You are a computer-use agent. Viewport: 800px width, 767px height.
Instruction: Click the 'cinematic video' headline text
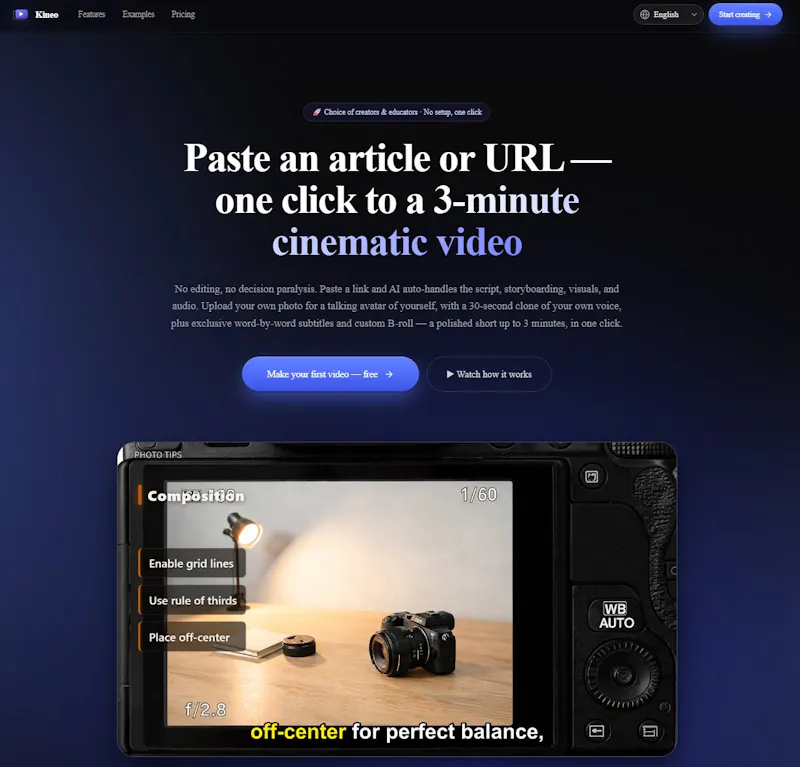(397, 242)
